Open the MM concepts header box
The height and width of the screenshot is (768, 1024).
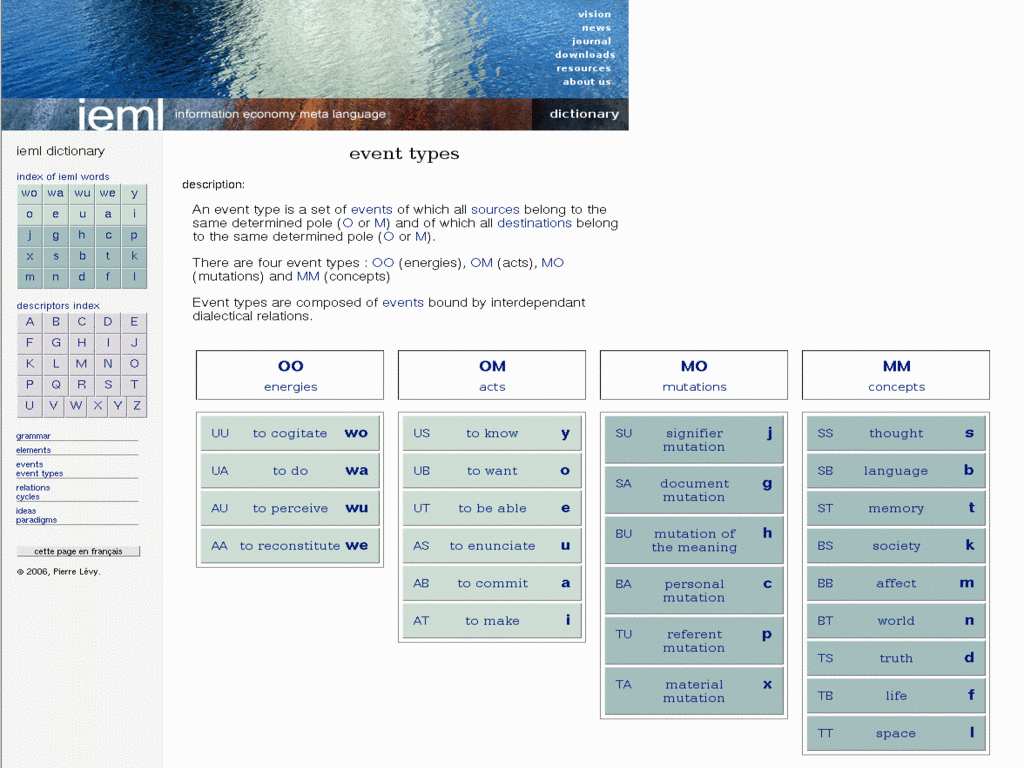tap(896, 375)
